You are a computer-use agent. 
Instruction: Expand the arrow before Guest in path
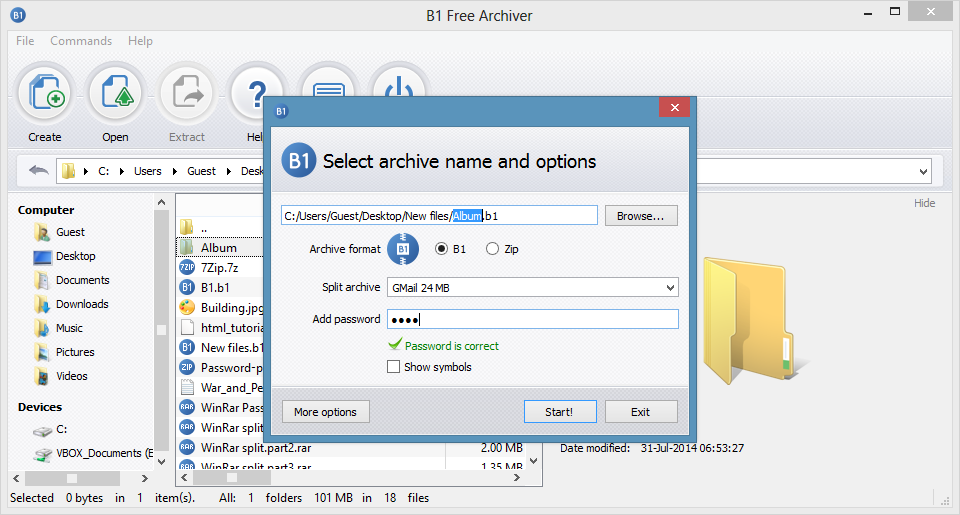click(x=175, y=171)
